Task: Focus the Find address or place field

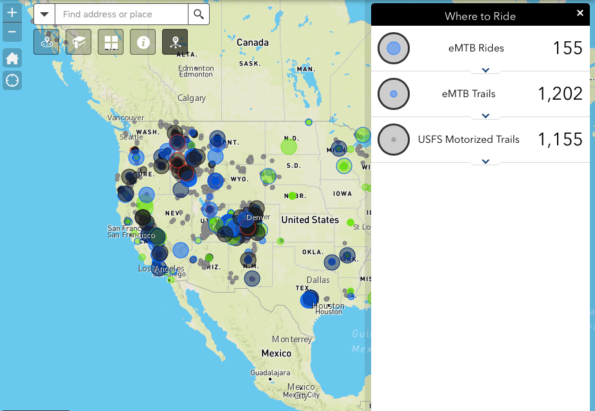Action: (121, 14)
